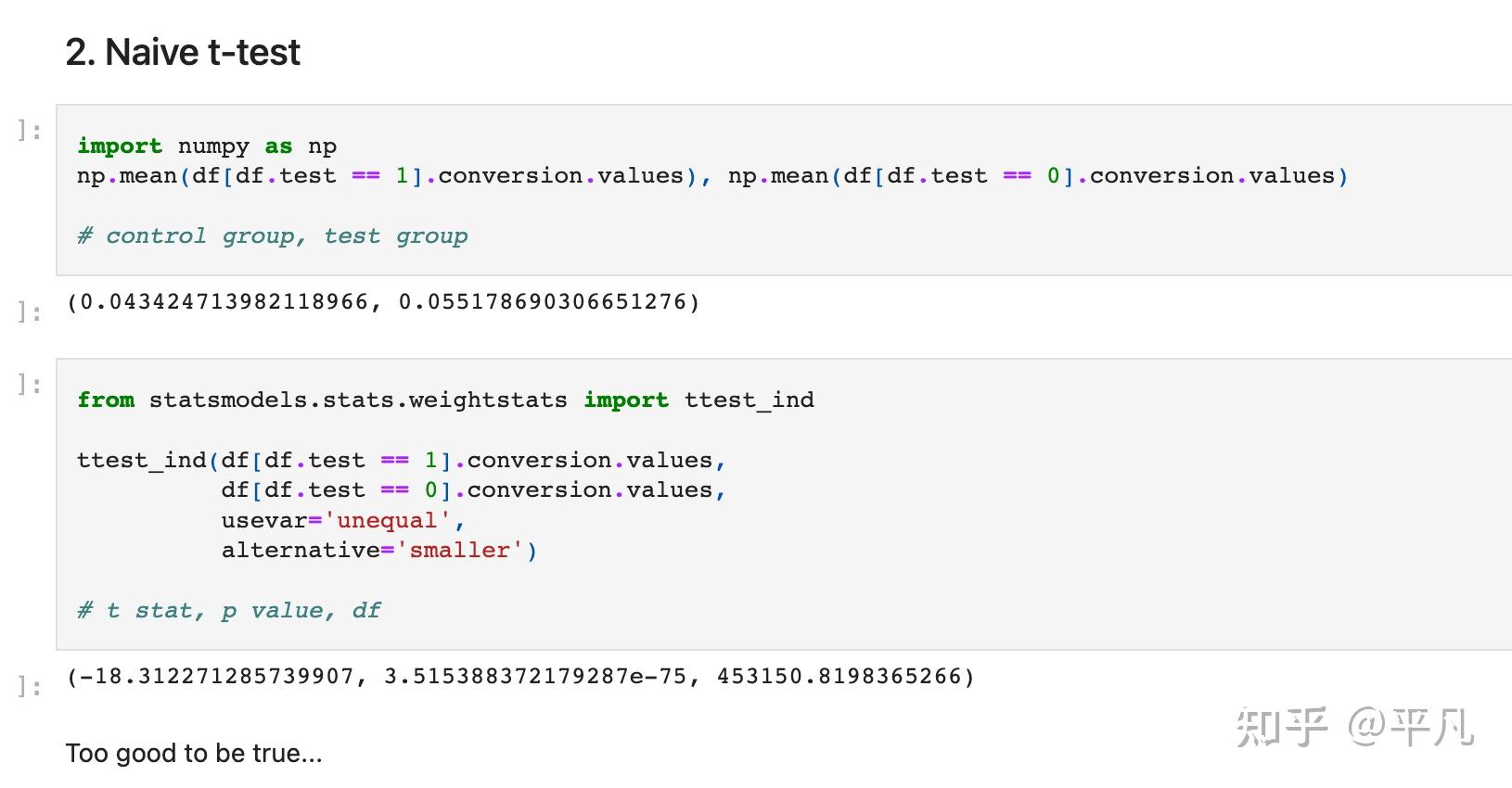Screen dimensions: 1512x788
Task: Click the "# control group, test group" comment
Action: [x=272, y=235]
